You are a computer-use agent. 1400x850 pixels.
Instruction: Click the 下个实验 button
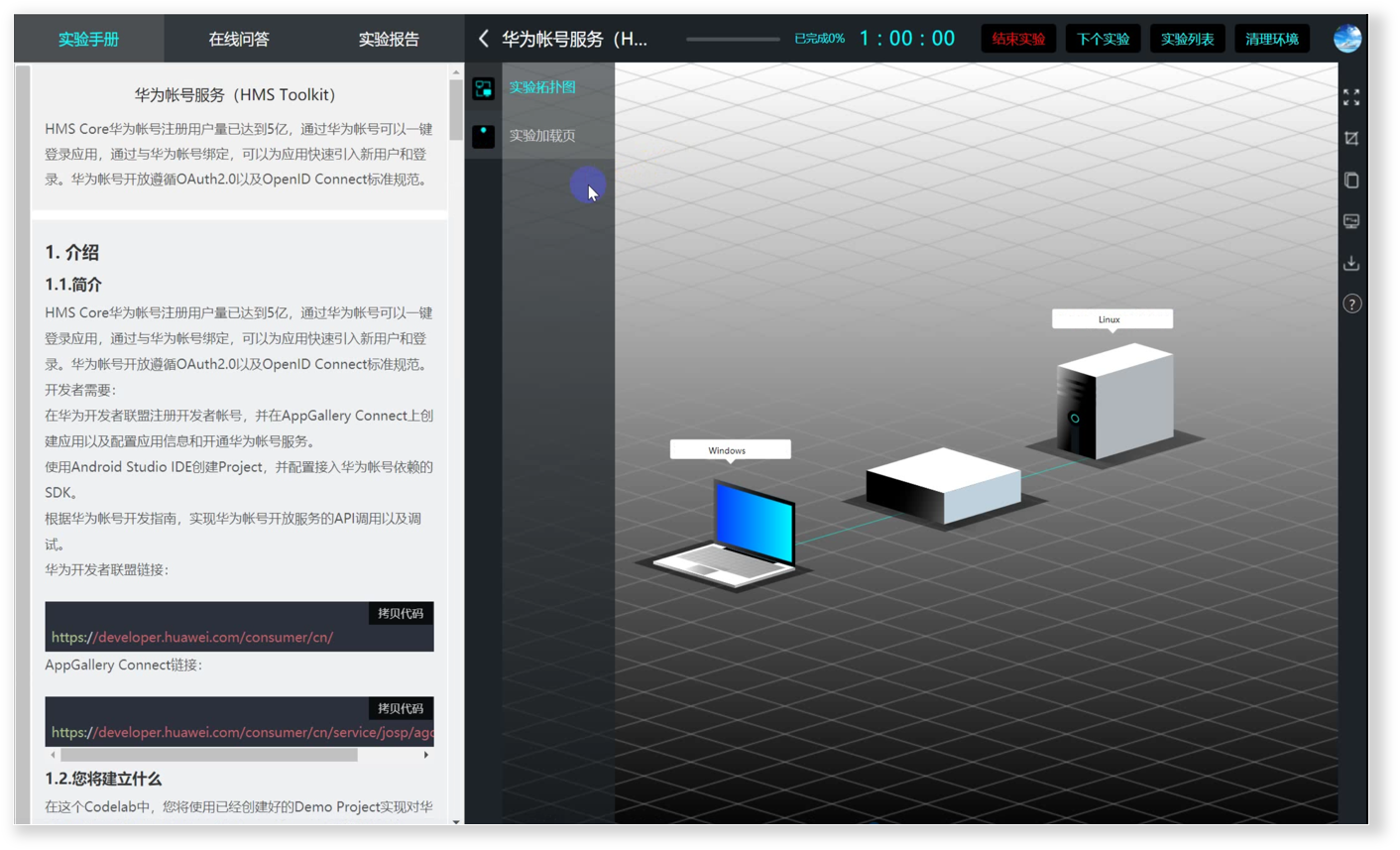coord(1103,39)
